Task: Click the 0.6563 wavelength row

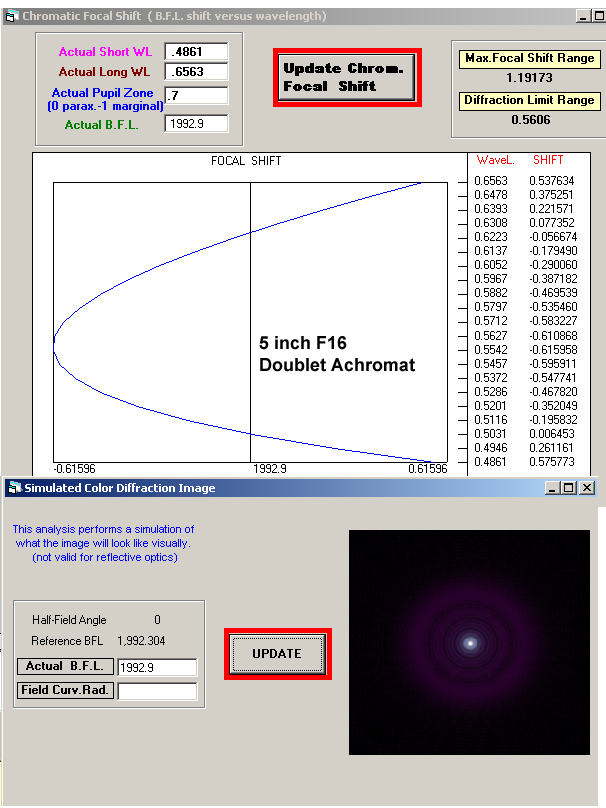Action: point(491,181)
